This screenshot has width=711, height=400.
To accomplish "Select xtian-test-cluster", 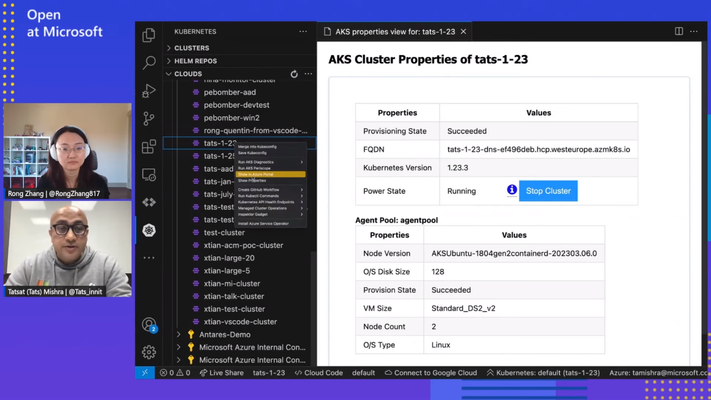I will pos(234,309).
